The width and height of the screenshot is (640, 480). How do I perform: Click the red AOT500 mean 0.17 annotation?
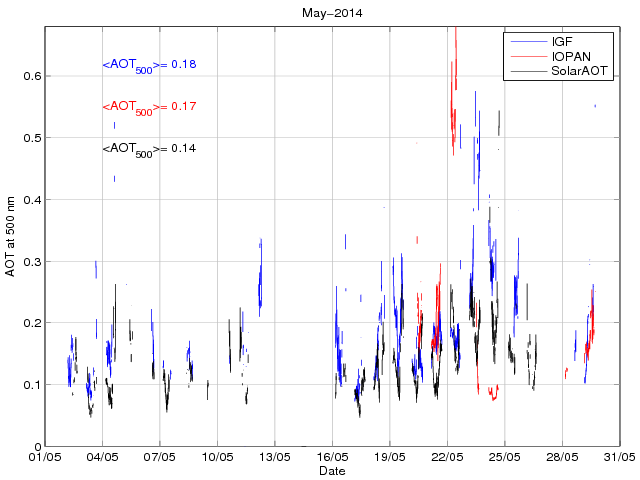click(x=149, y=107)
